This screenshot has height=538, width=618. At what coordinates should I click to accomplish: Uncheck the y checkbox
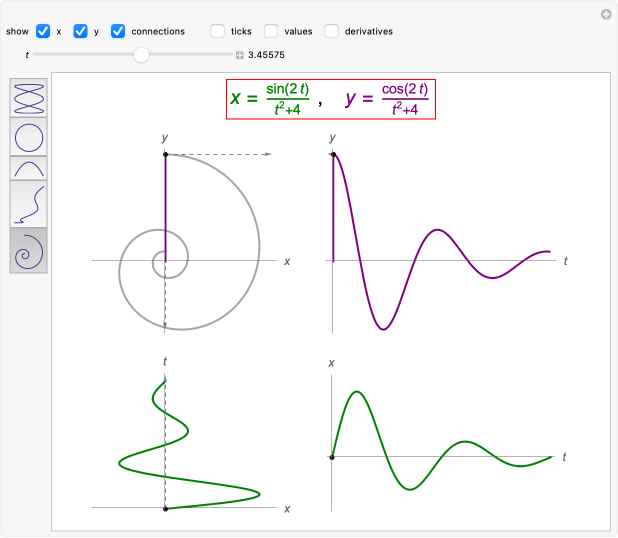coord(81,31)
